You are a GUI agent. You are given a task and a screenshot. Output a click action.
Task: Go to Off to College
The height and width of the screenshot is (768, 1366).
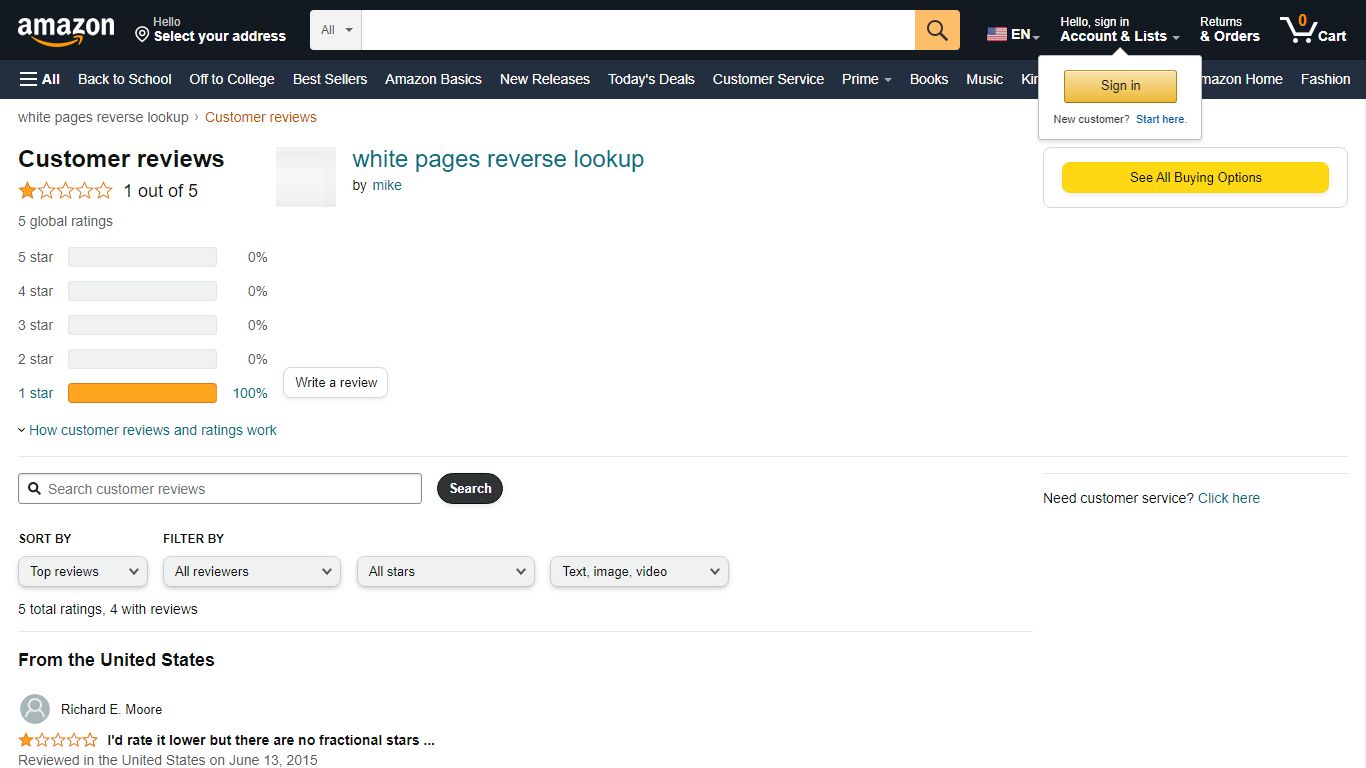(232, 79)
